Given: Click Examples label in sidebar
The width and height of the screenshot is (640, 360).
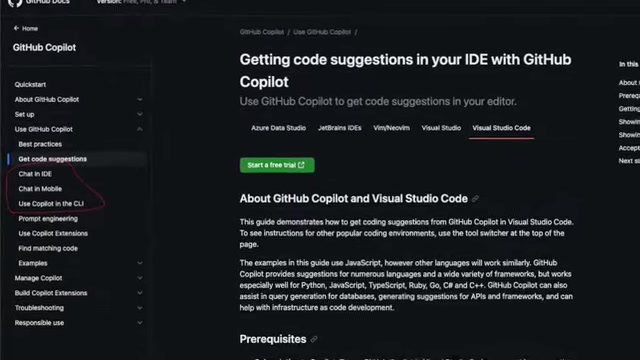Looking at the screenshot, I should (33, 263).
